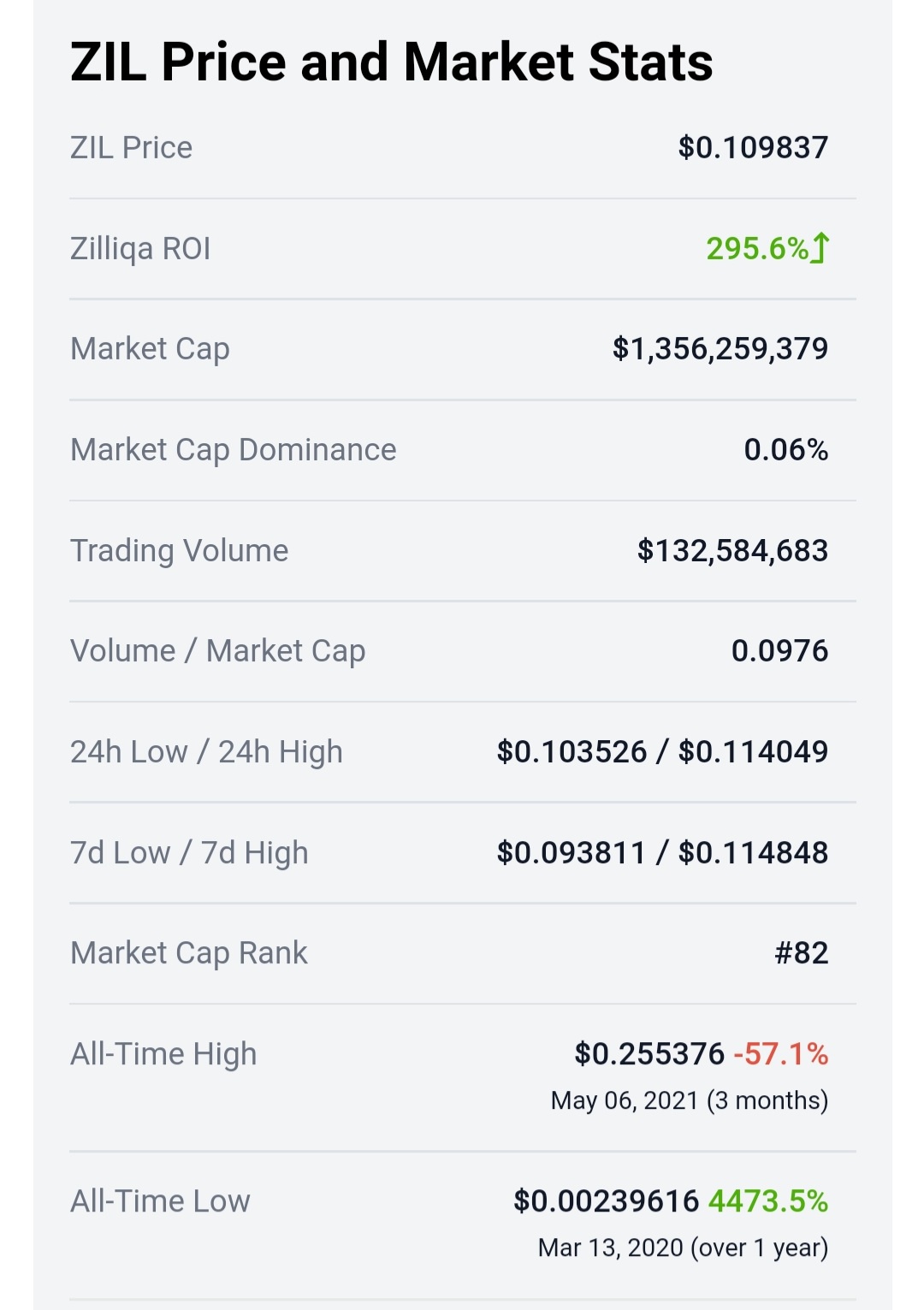Select the red -57.1% change figure

(780, 1053)
